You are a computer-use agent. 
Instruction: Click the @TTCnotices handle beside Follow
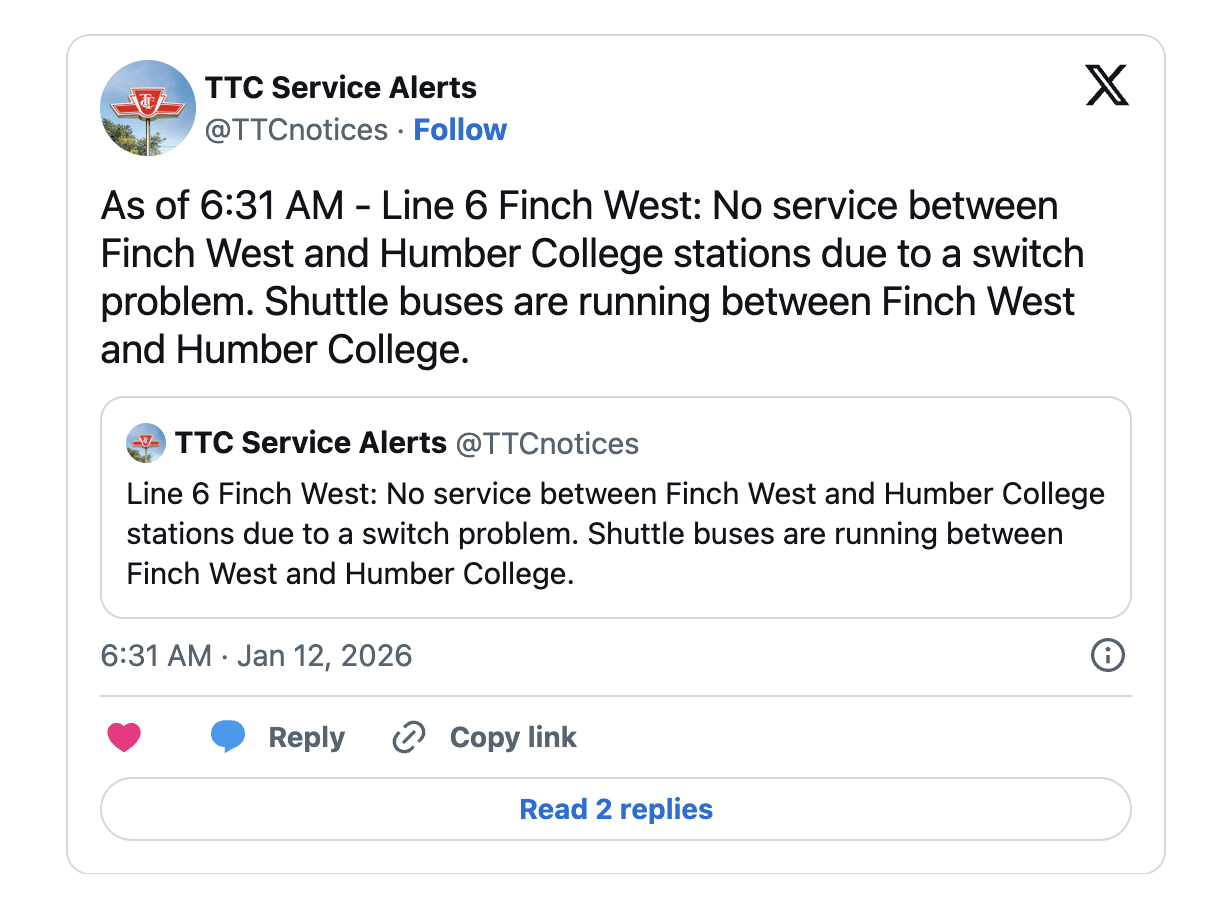[x=296, y=130]
